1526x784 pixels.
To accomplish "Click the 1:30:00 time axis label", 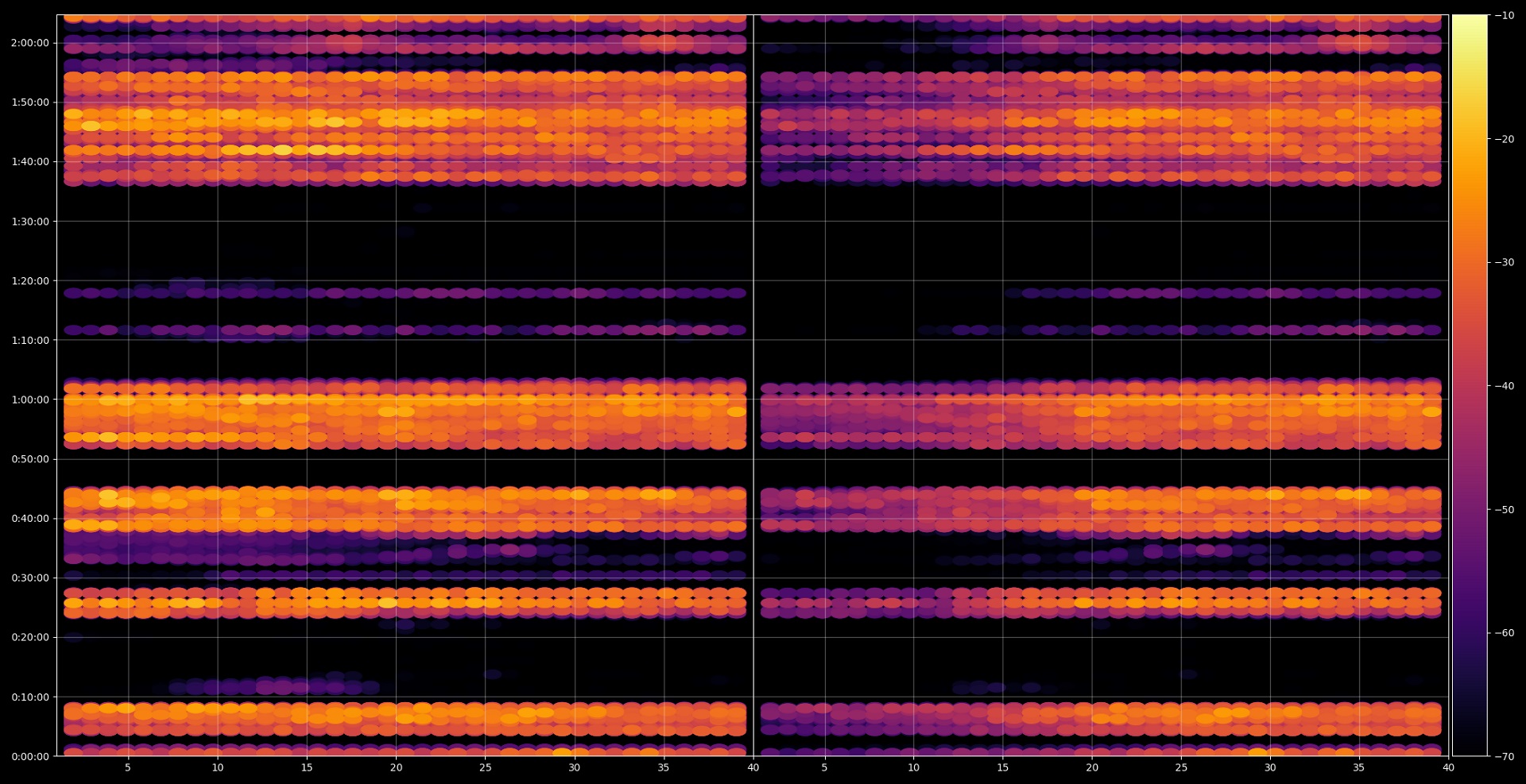I will pos(30,222).
